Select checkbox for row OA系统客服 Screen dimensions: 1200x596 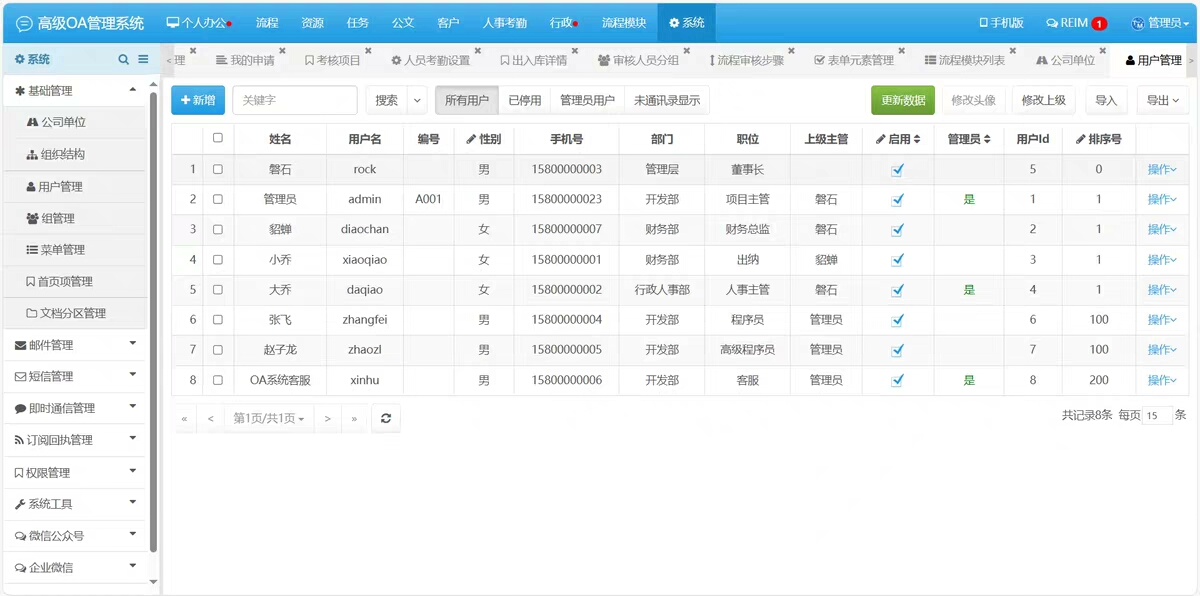click(218, 381)
